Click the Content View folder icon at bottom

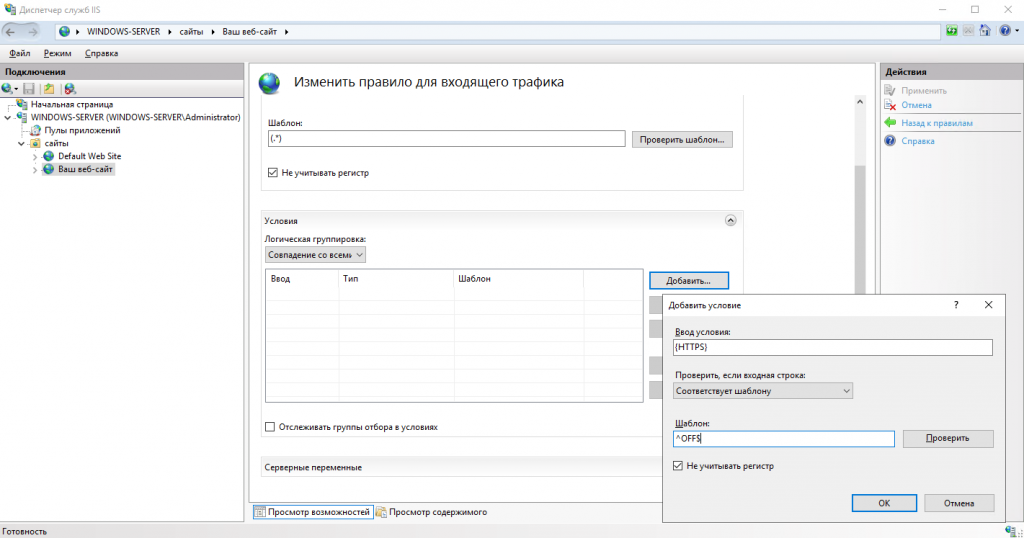(x=381, y=512)
